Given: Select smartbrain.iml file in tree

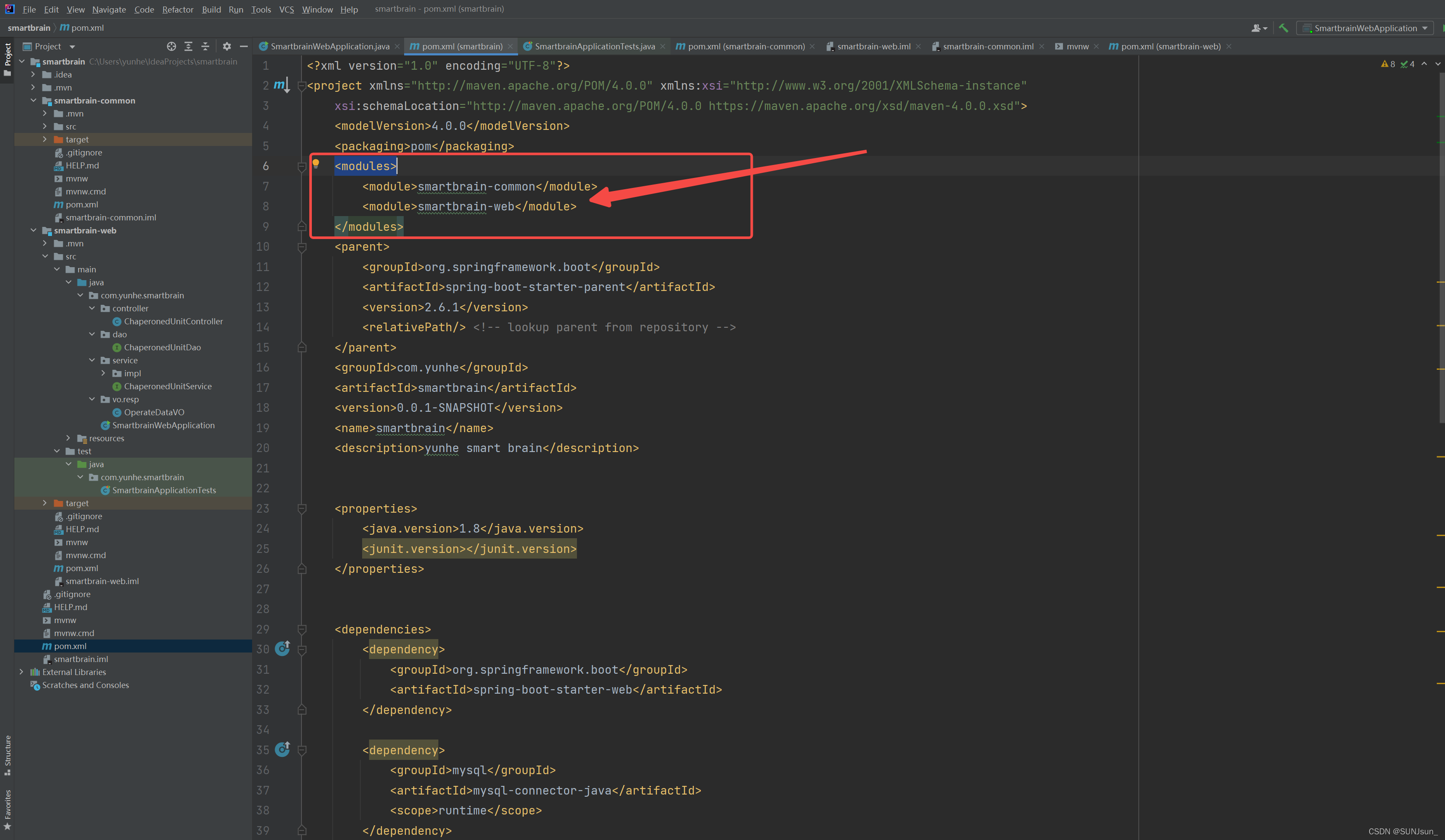Looking at the screenshot, I should tap(81, 659).
